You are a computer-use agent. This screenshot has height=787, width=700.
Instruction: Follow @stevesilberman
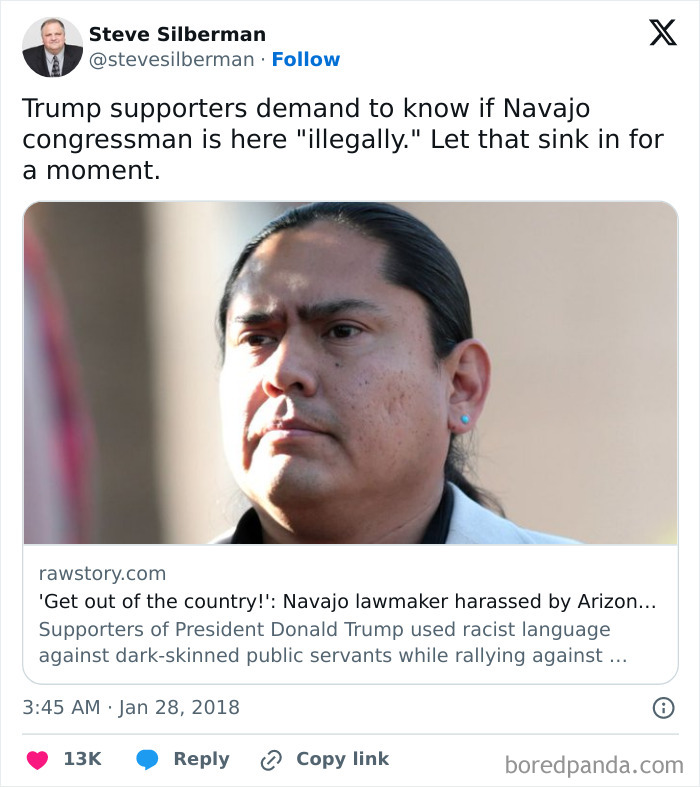(306, 59)
